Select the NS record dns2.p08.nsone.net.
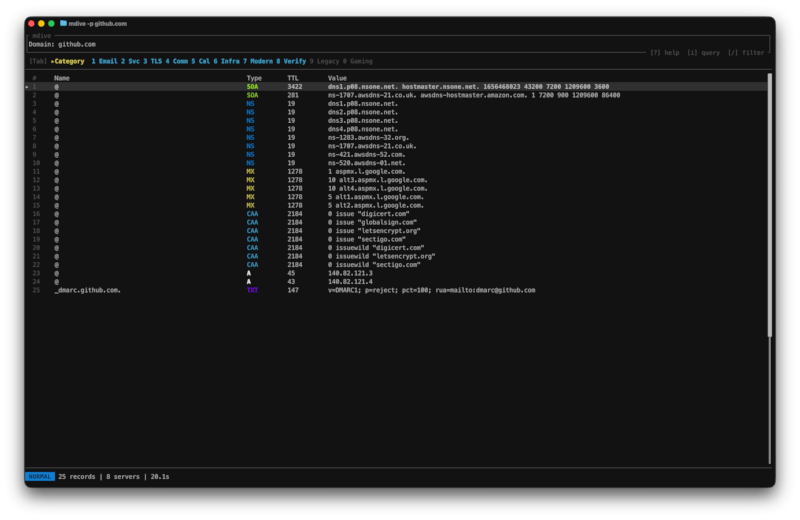Viewport: 800px width, 520px height. 396,112
